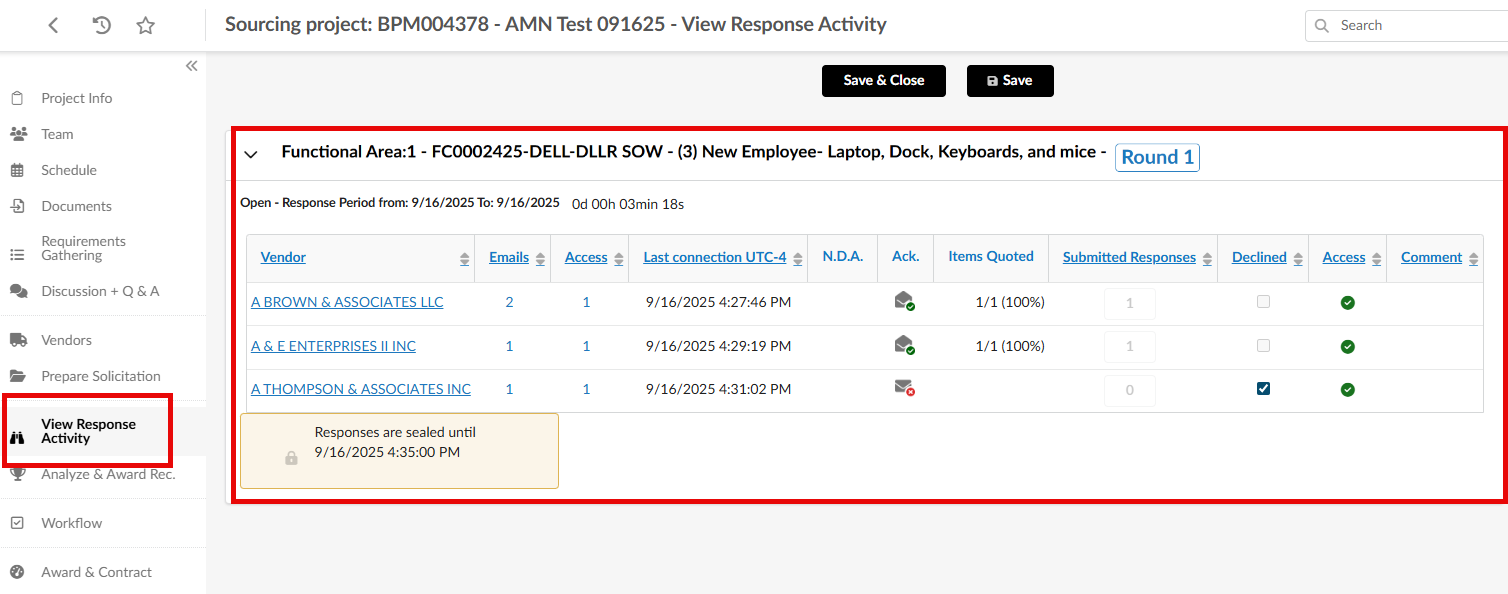Open A & E ENTERPRISES II INC link

(x=333, y=346)
